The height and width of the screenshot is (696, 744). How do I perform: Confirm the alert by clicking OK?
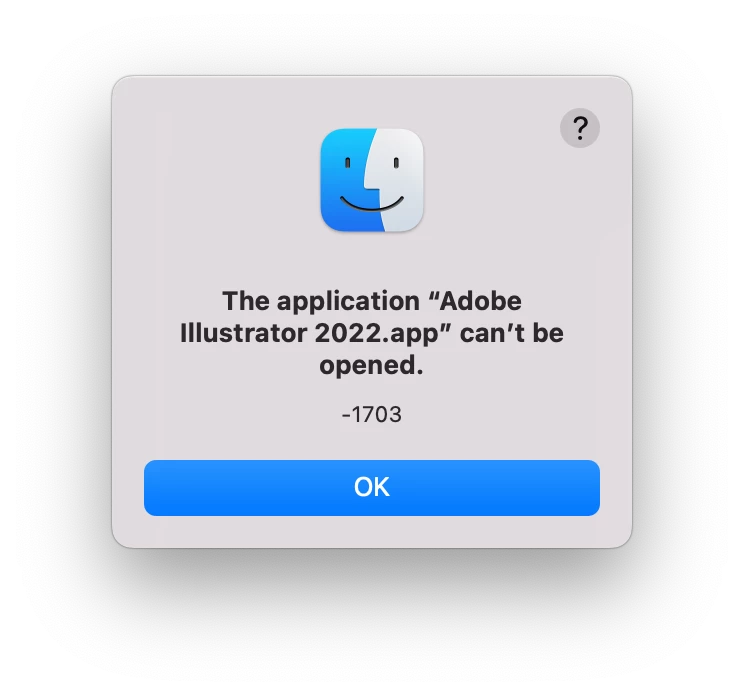tap(372, 487)
